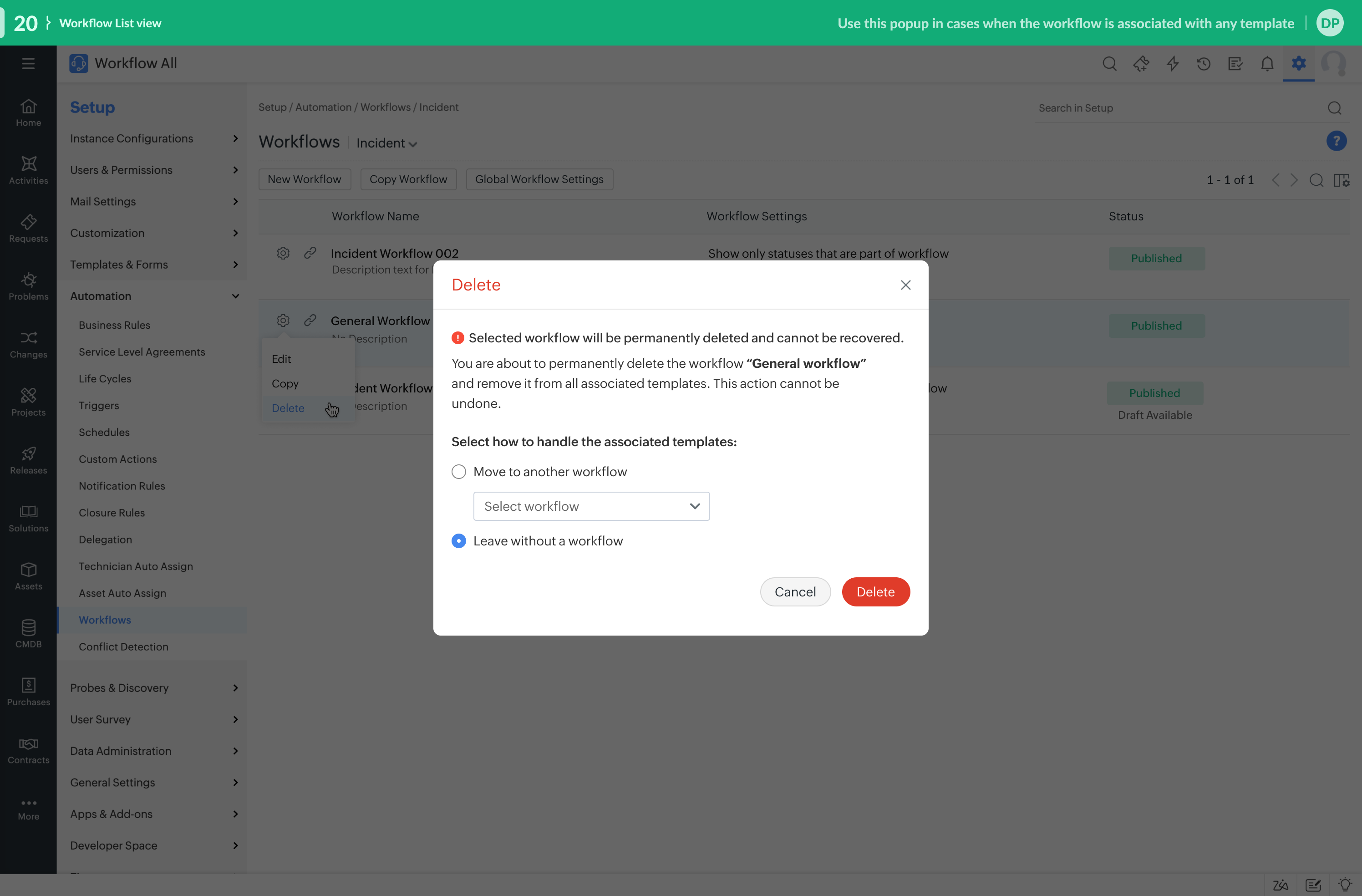Image resolution: width=1362 pixels, height=896 pixels.
Task: Click the Search in Setup field
Action: 1179,108
